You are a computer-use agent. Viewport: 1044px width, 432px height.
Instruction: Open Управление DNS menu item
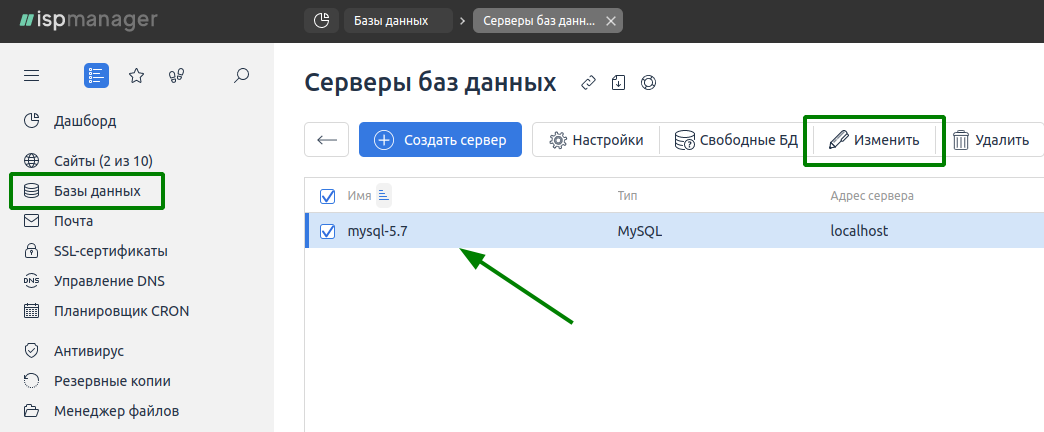click(x=109, y=281)
